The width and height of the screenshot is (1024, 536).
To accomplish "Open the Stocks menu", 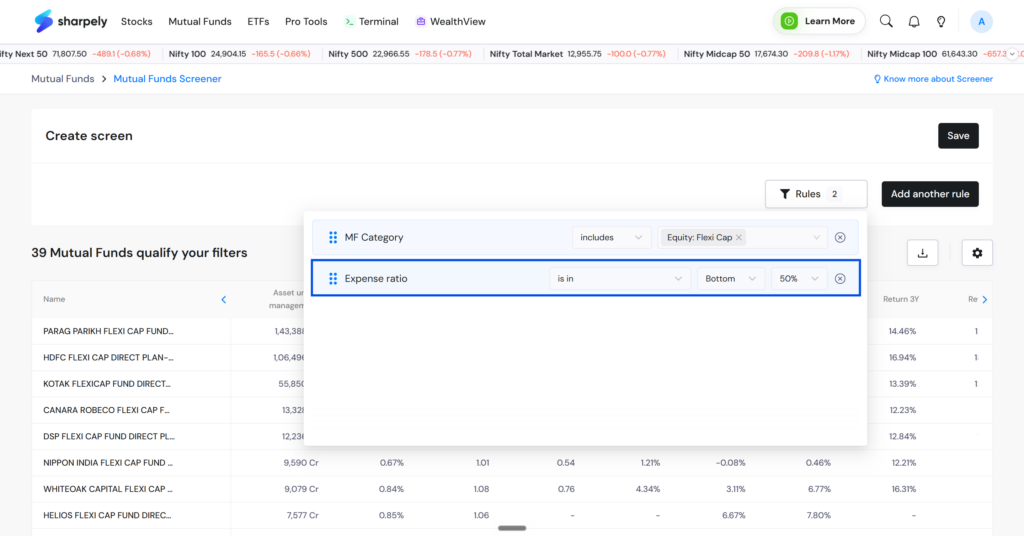I will point(136,22).
